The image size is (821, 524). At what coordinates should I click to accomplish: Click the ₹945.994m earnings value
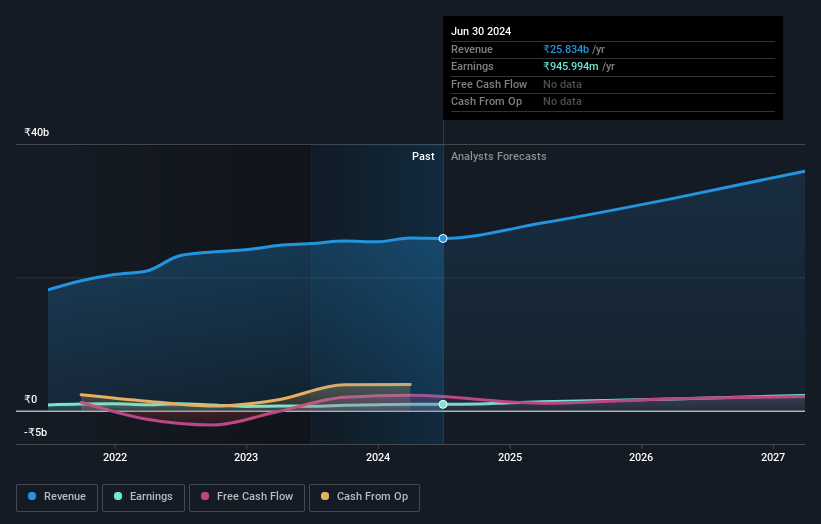tap(571, 66)
